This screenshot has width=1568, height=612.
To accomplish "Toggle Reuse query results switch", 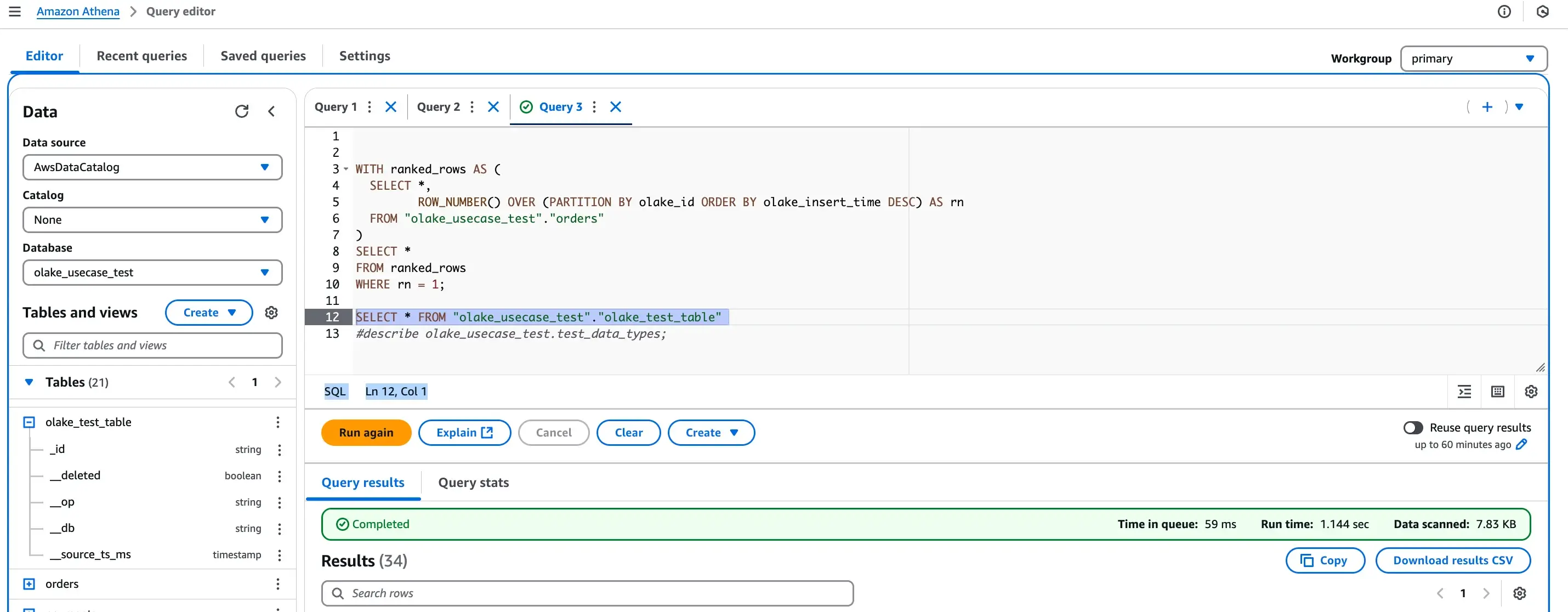I will [x=1413, y=428].
